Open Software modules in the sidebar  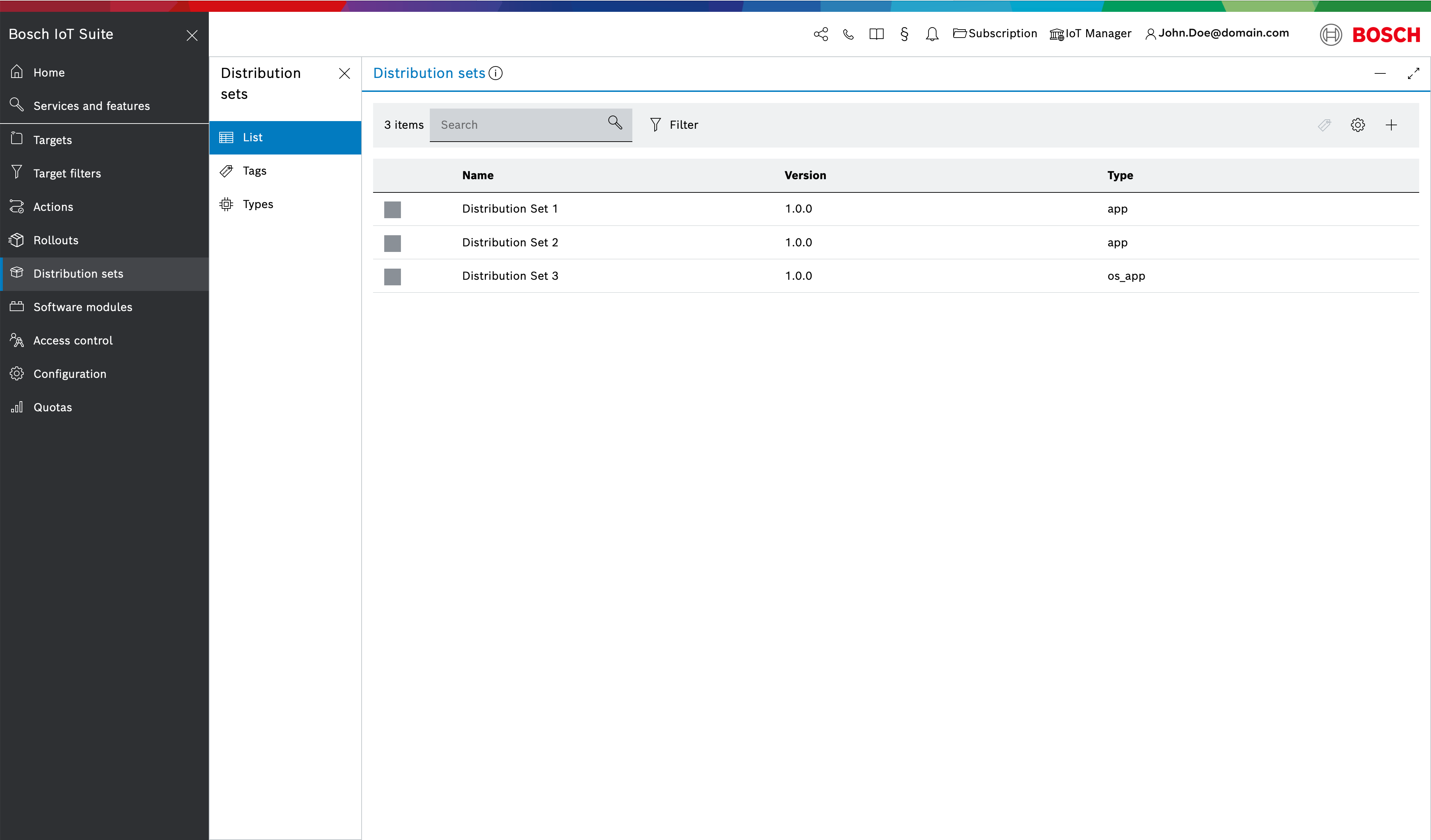click(x=82, y=307)
